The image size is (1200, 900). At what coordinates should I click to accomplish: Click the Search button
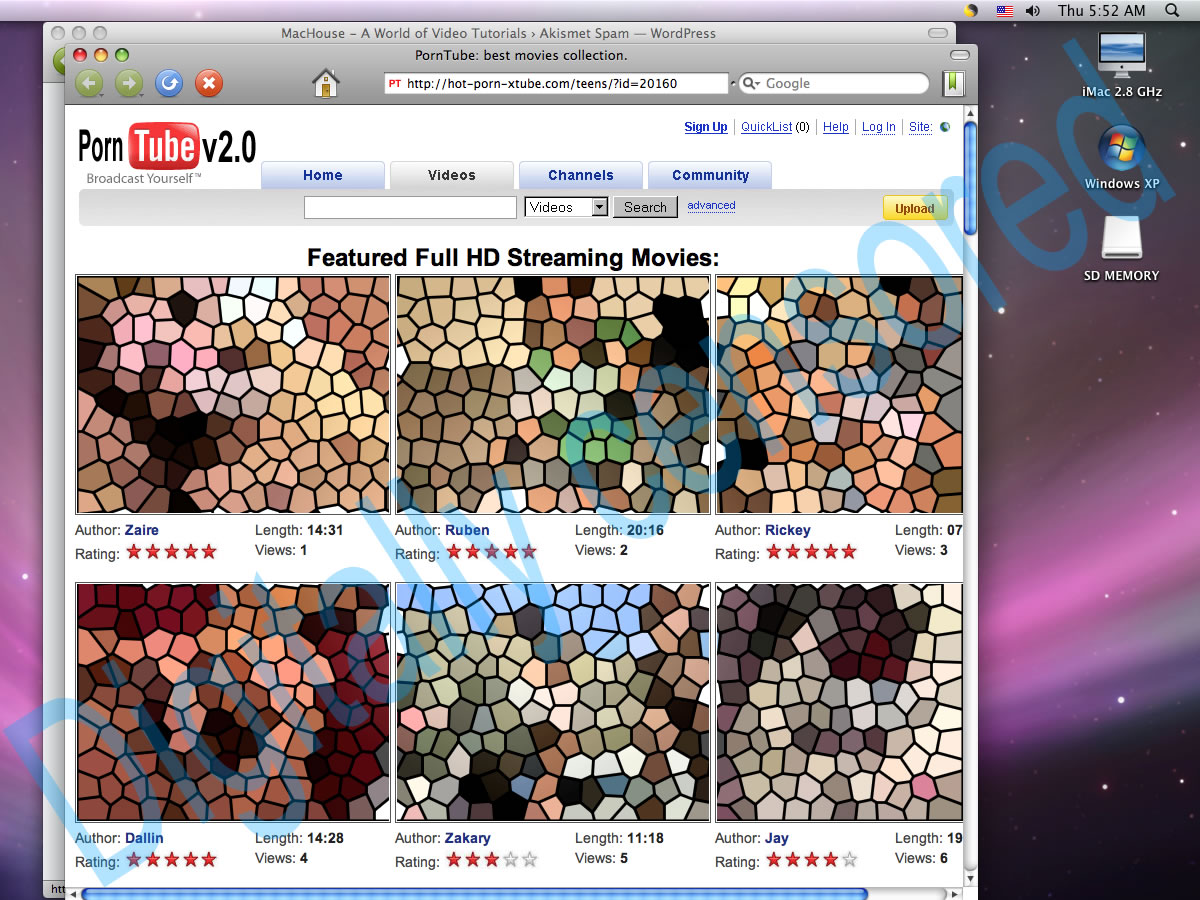(x=645, y=207)
